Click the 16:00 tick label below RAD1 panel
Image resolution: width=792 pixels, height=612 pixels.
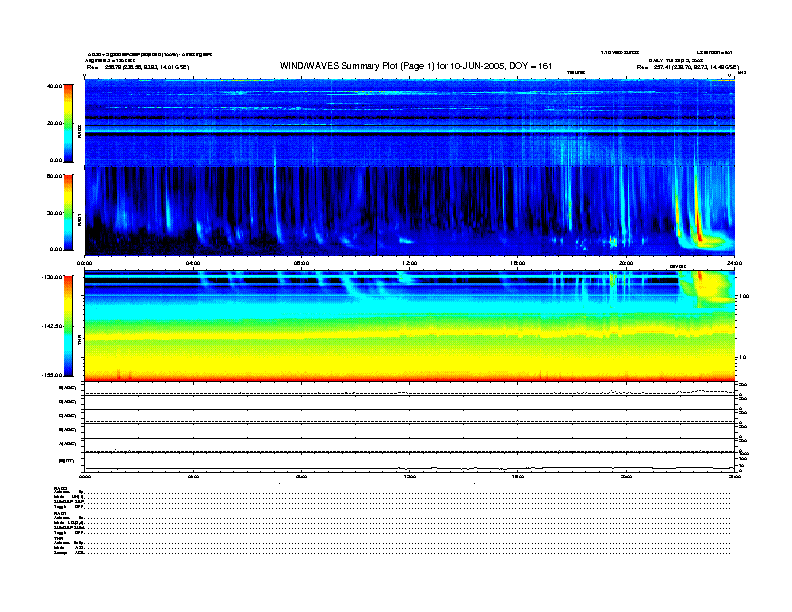tap(518, 263)
